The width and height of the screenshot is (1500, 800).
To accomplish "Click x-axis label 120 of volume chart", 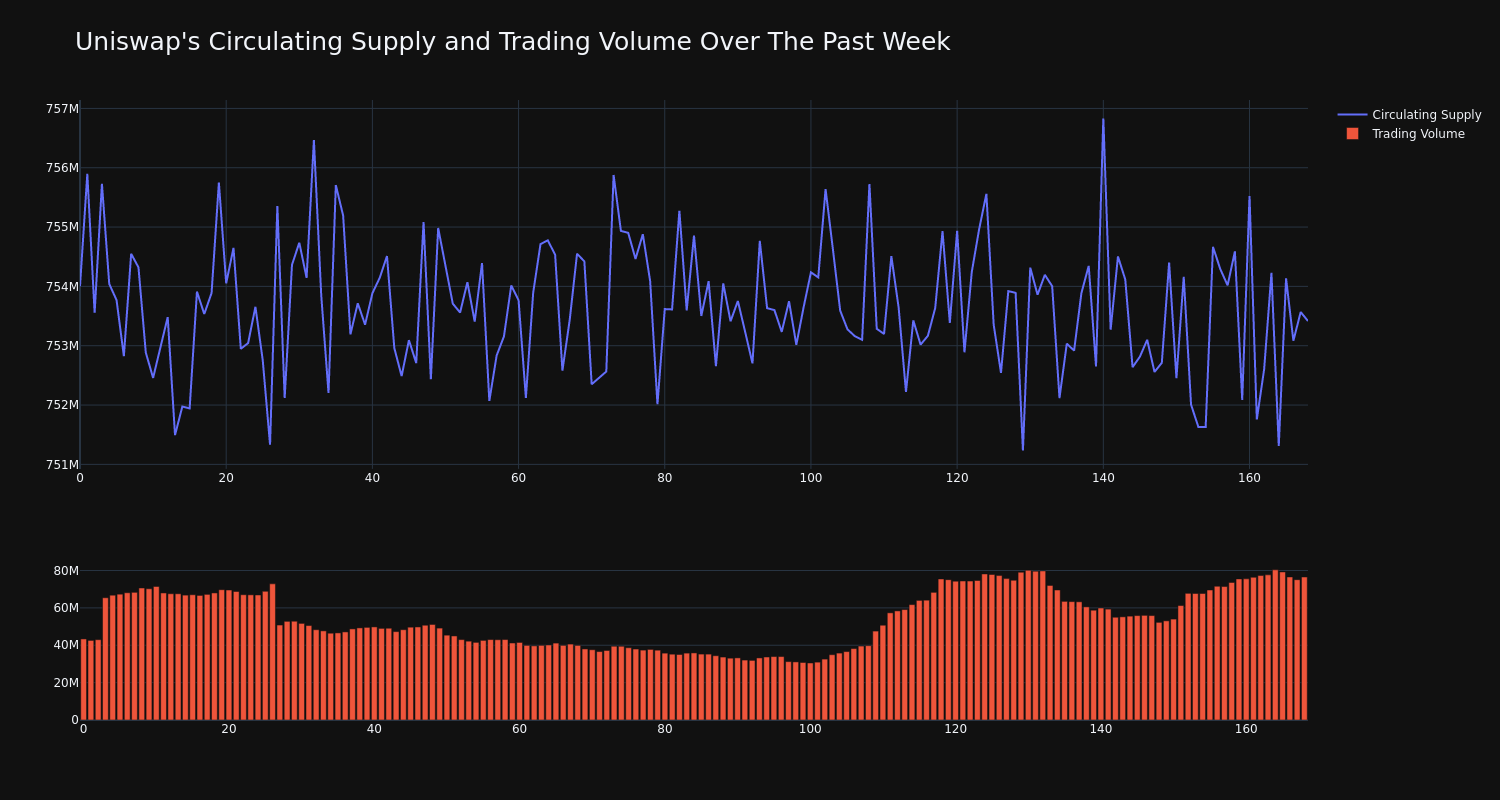I will 955,729.
